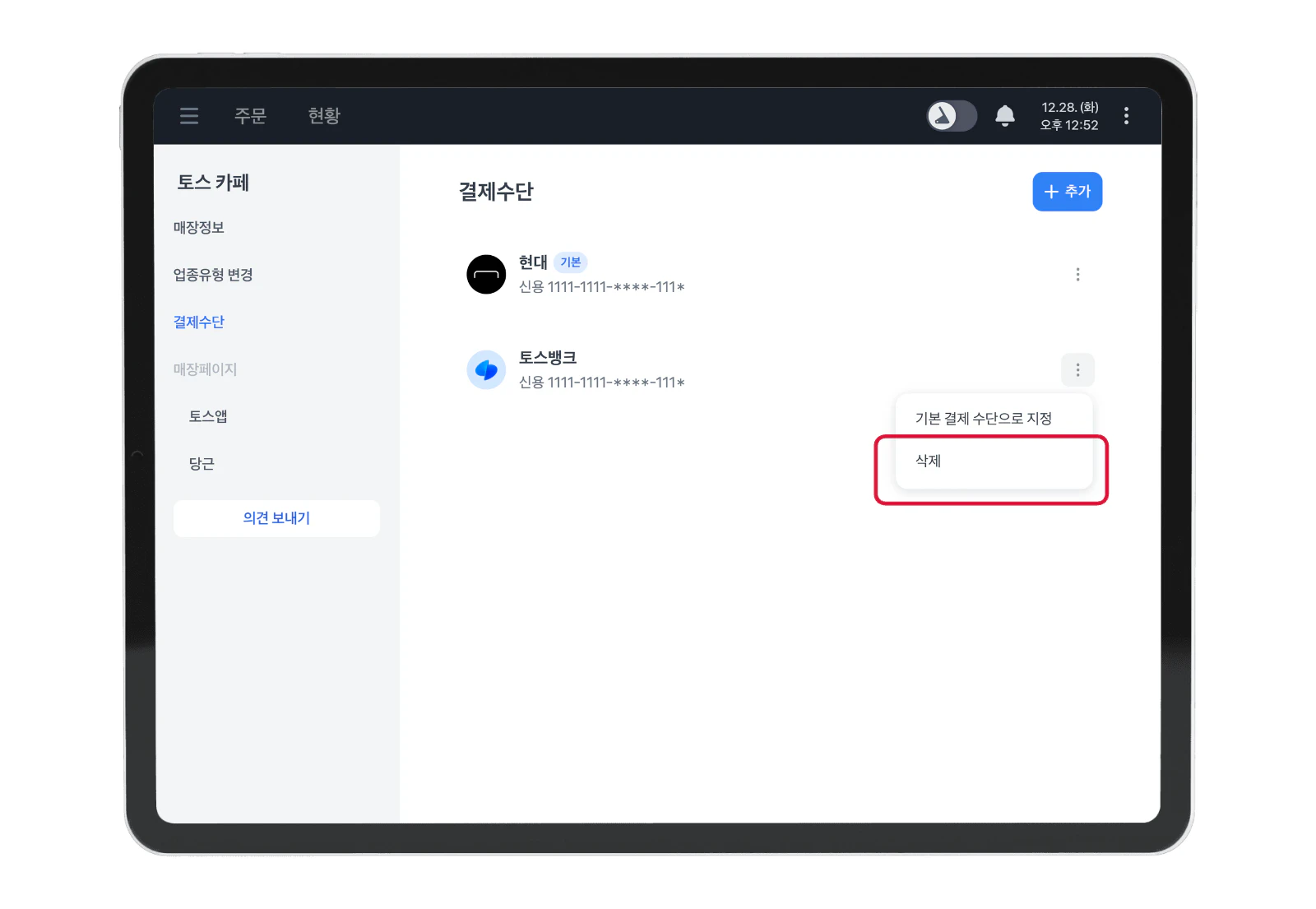
Task: Open the top bar vertical dots menu
Action: click(x=1126, y=116)
